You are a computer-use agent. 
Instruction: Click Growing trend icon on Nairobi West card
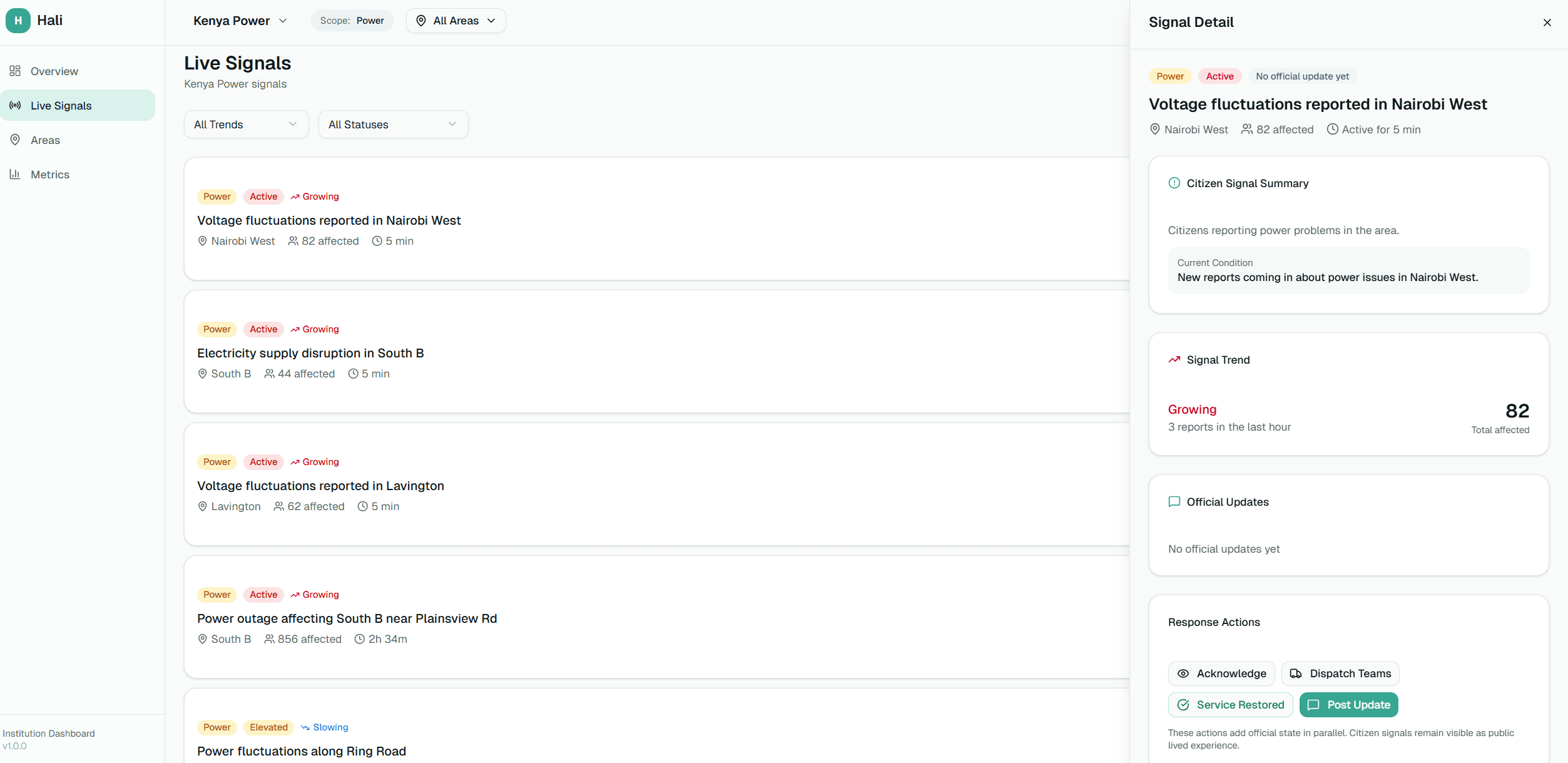click(x=295, y=197)
